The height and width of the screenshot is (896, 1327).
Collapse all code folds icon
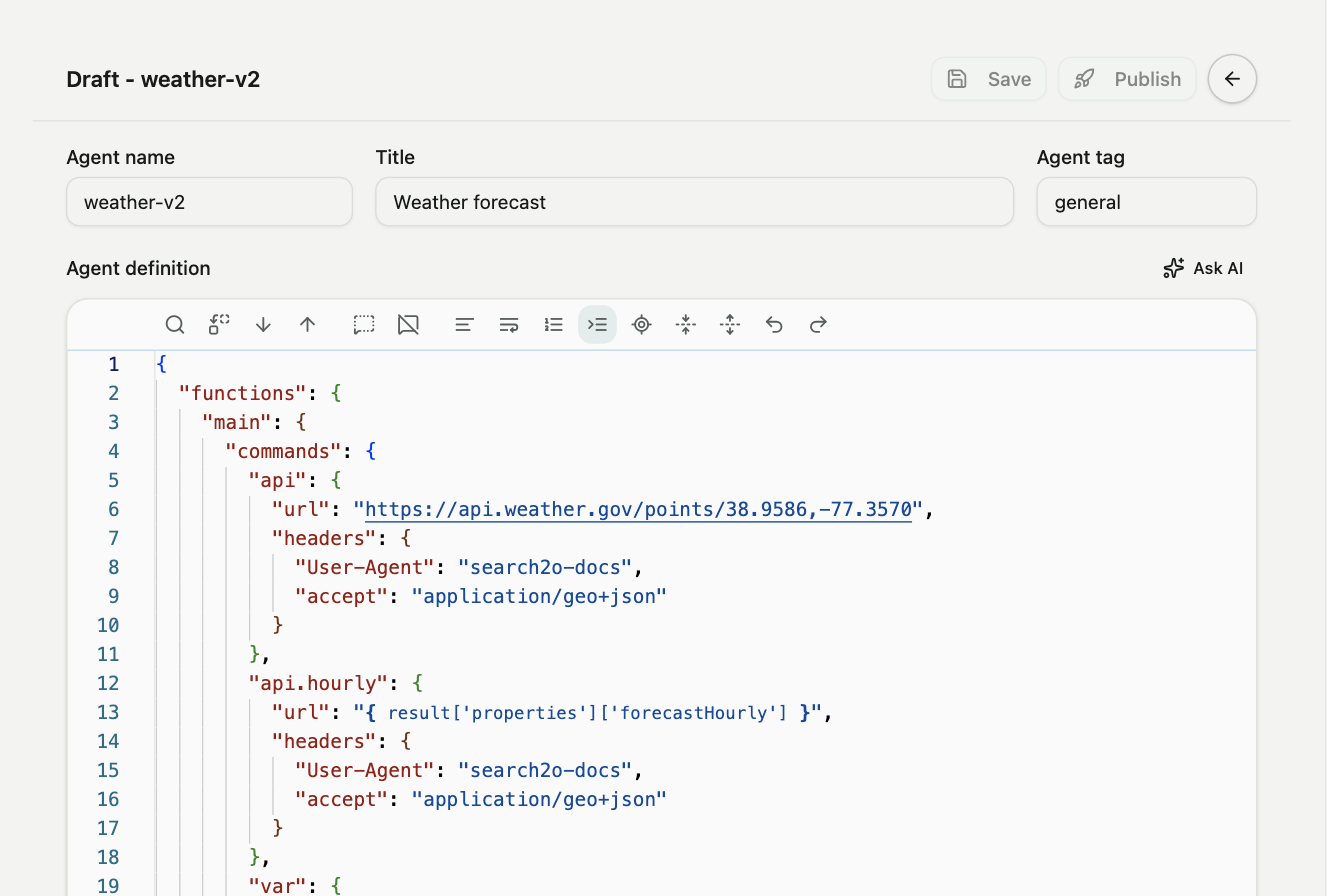click(x=686, y=325)
